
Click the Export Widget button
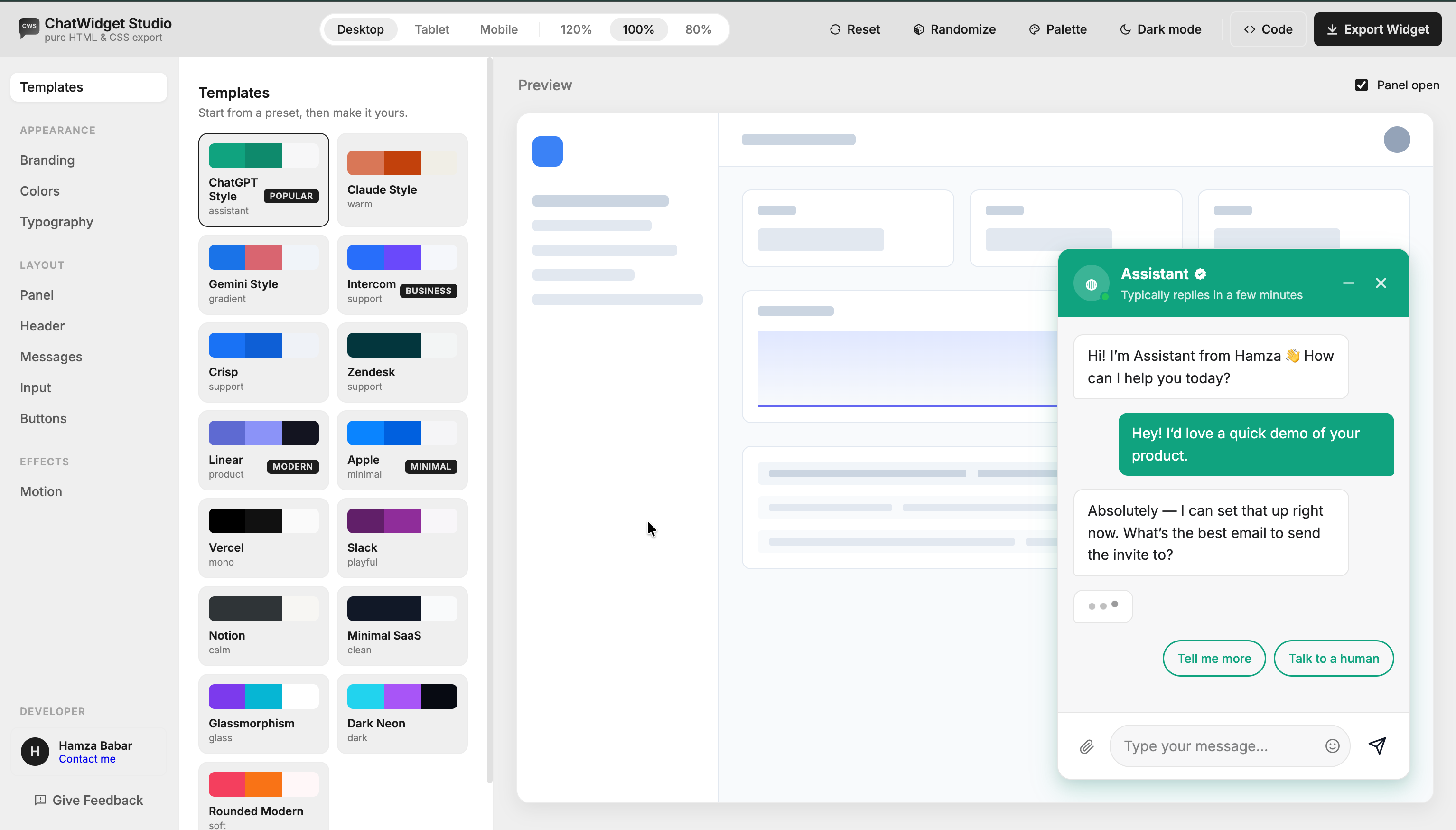pyautogui.click(x=1377, y=29)
